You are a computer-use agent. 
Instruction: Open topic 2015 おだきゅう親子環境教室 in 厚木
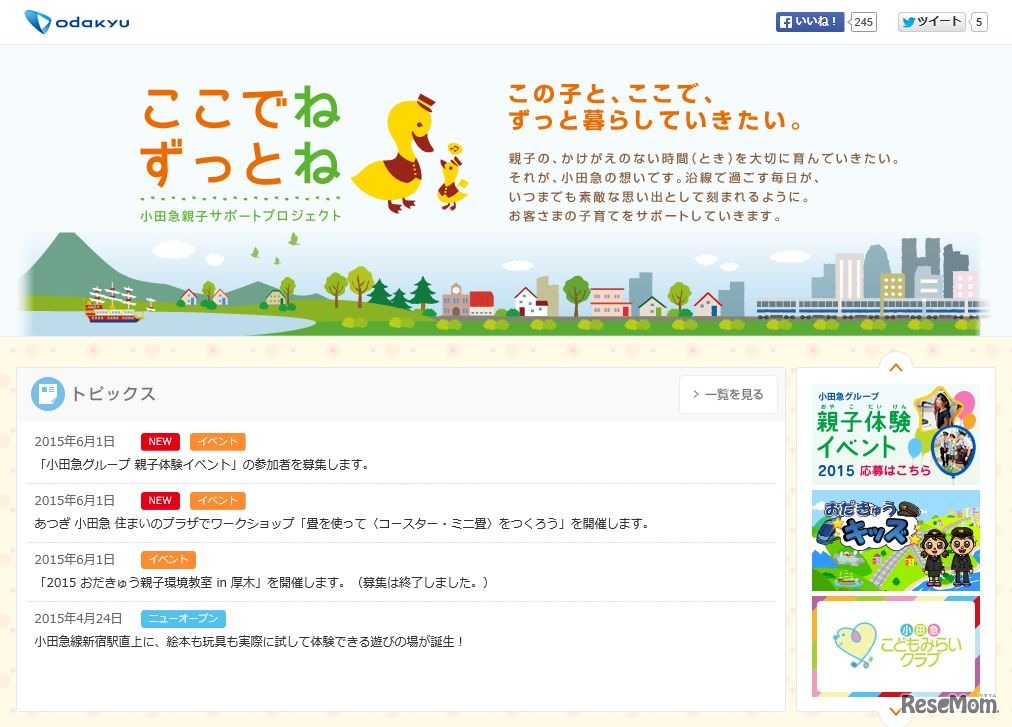point(262,582)
